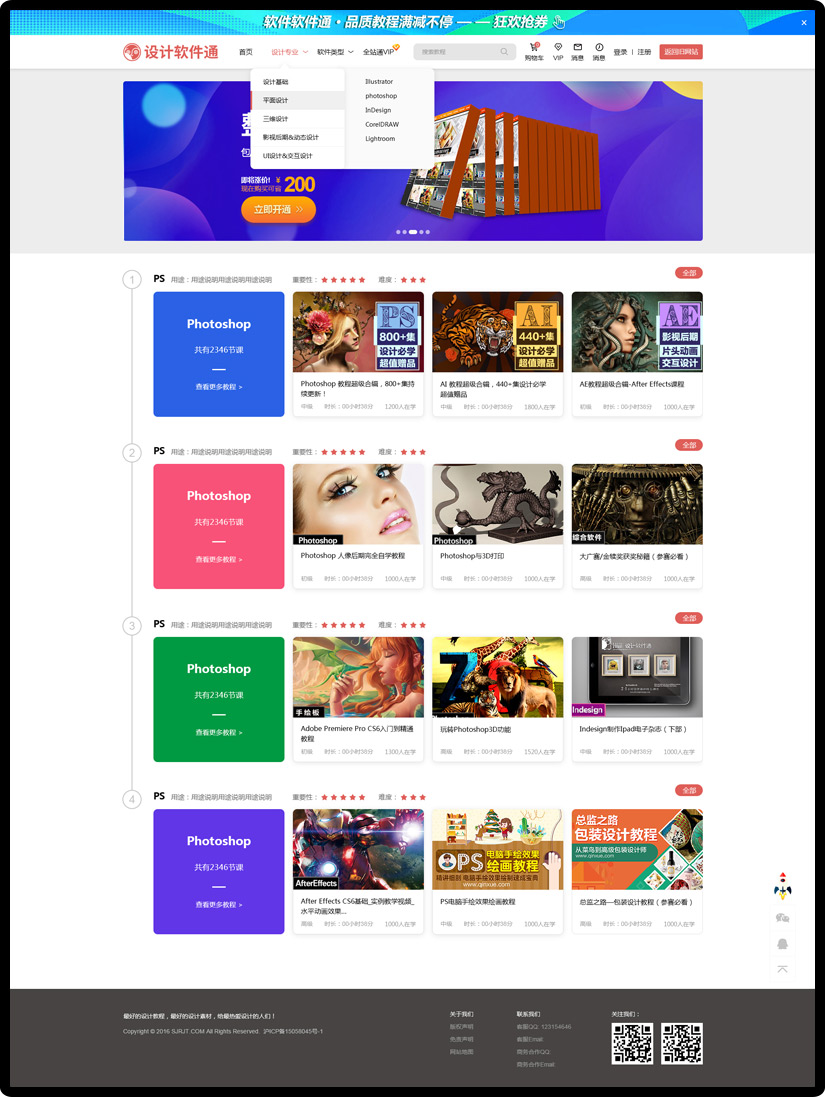825x1097 pixels.
Task: Click the VIP diamond icon in header
Action: tap(558, 48)
